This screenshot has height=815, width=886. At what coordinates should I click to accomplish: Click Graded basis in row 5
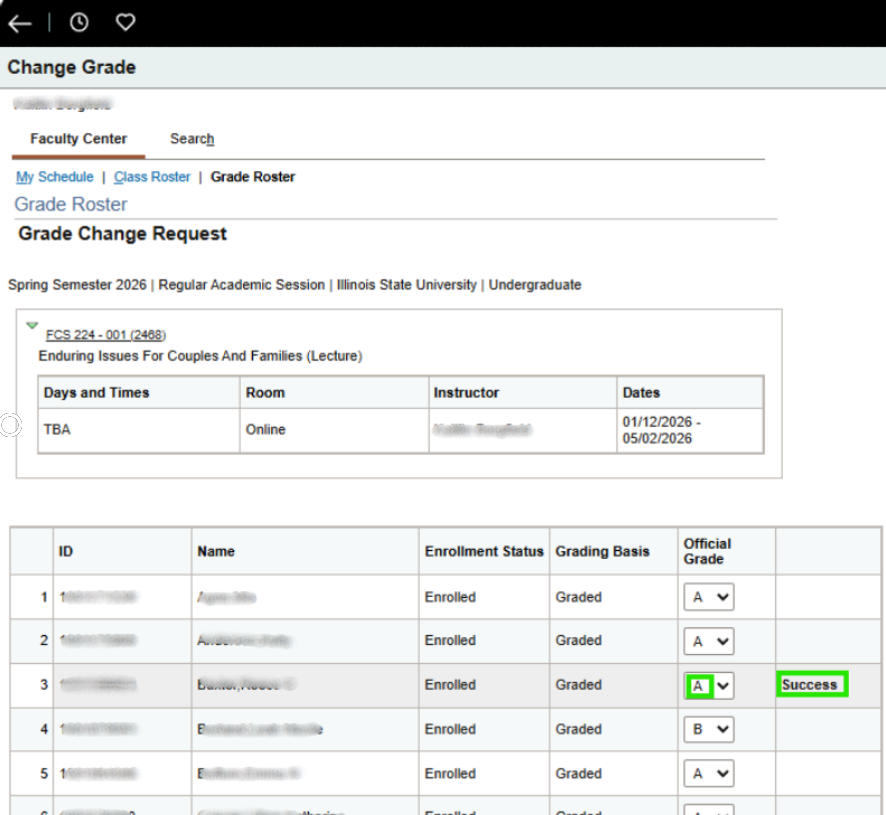[x=579, y=773]
